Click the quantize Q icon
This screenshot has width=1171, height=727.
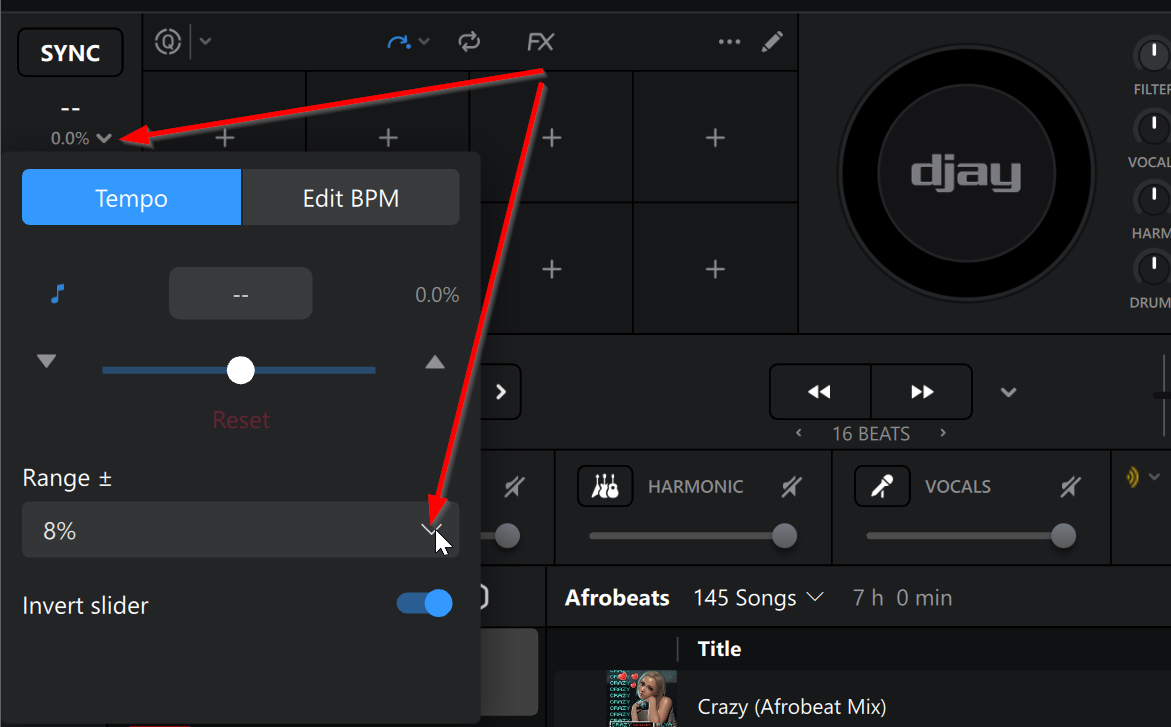pyautogui.click(x=168, y=42)
